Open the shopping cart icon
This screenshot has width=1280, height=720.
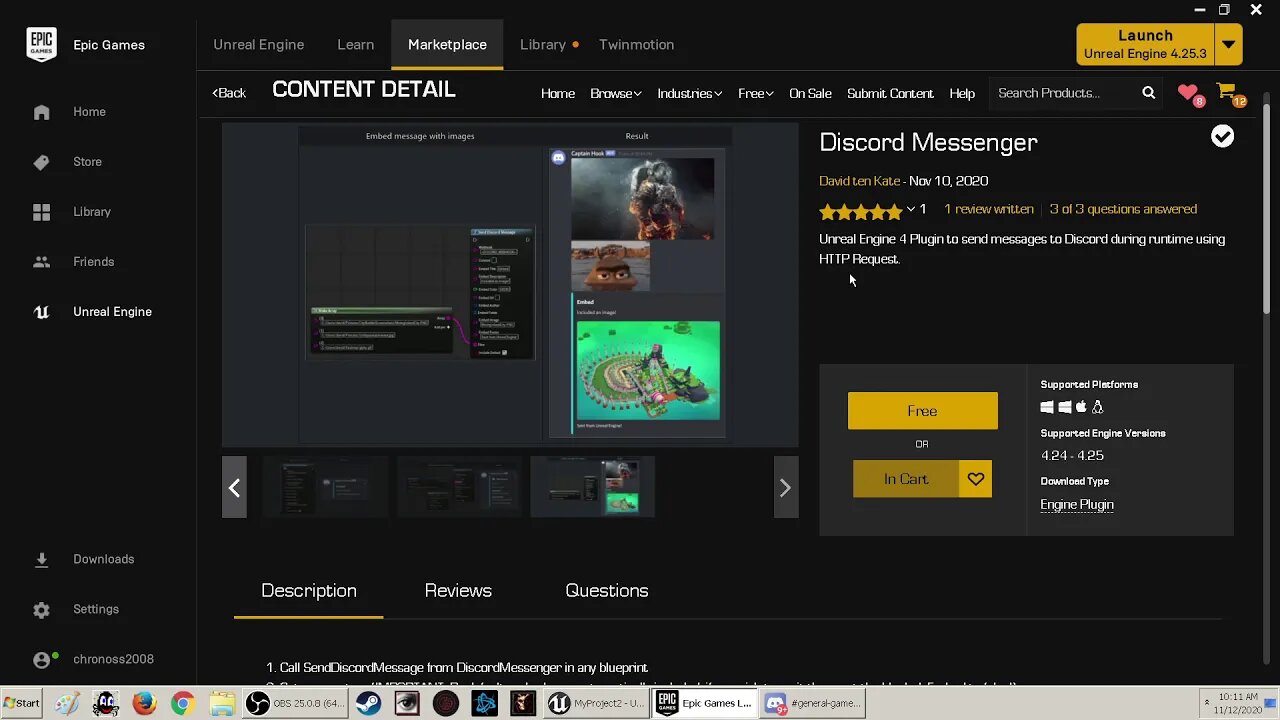[1228, 93]
